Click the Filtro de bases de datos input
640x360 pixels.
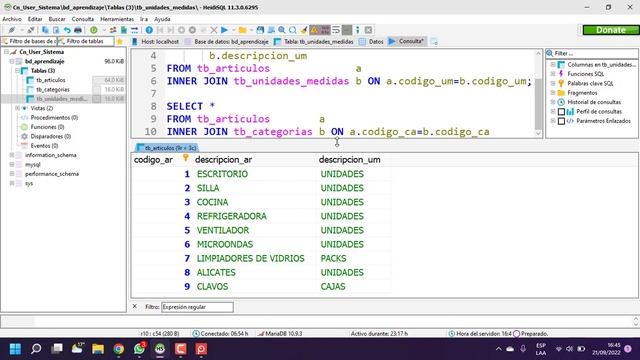pyautogui.click(x=29, y=41)
